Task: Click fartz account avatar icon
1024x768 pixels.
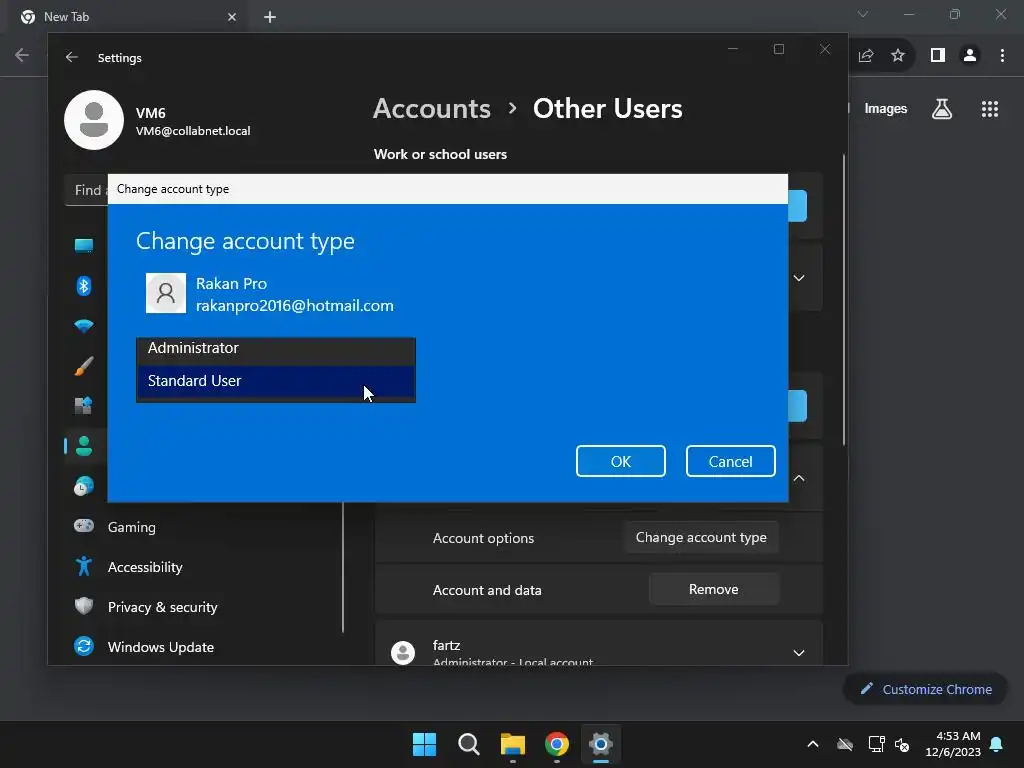Action: [403, 652]
